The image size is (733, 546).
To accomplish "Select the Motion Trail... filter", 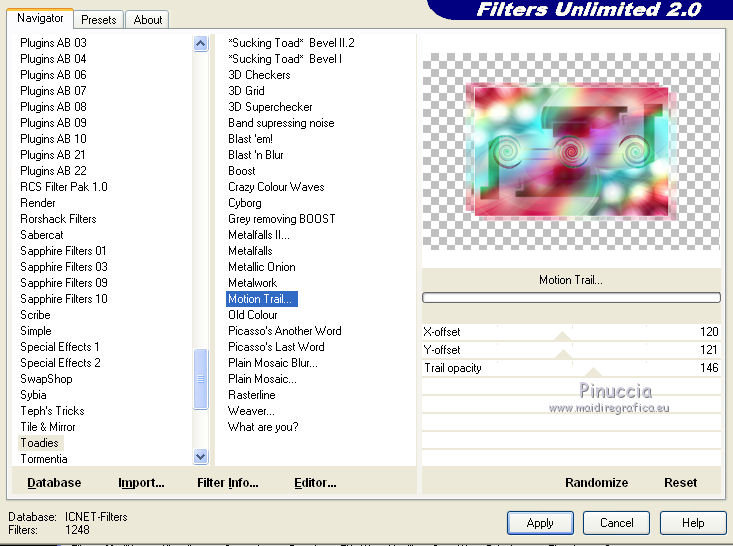I will (x=262, y=299).
